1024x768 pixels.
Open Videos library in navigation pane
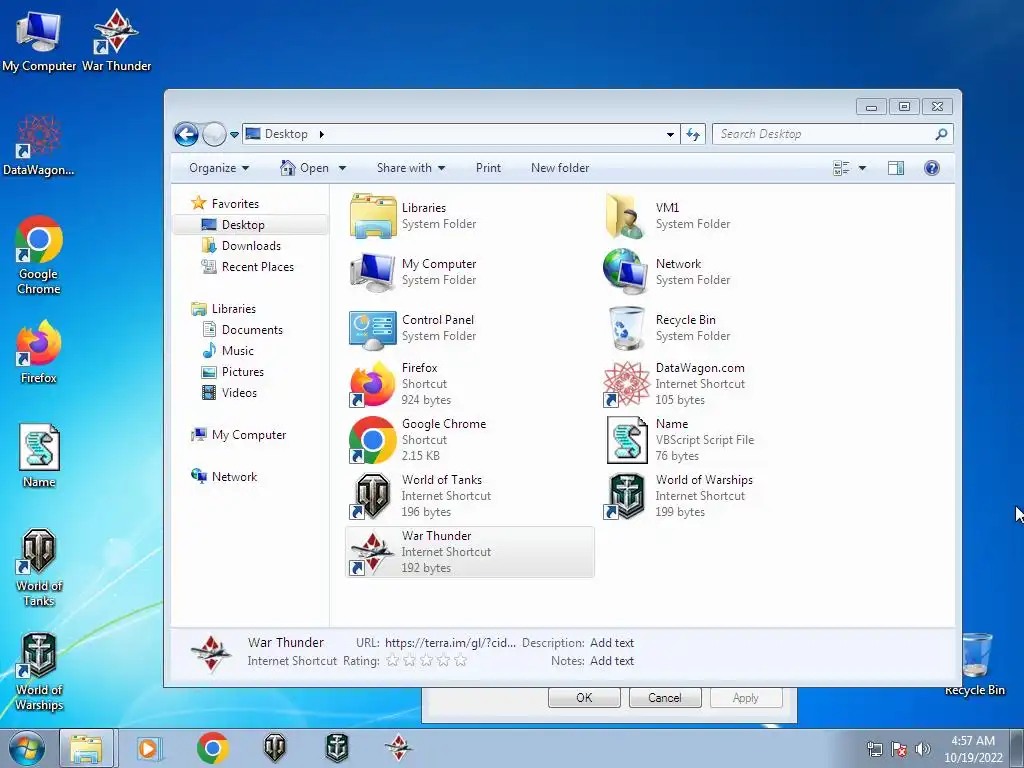pyautogui.click(x=239, y=392)
